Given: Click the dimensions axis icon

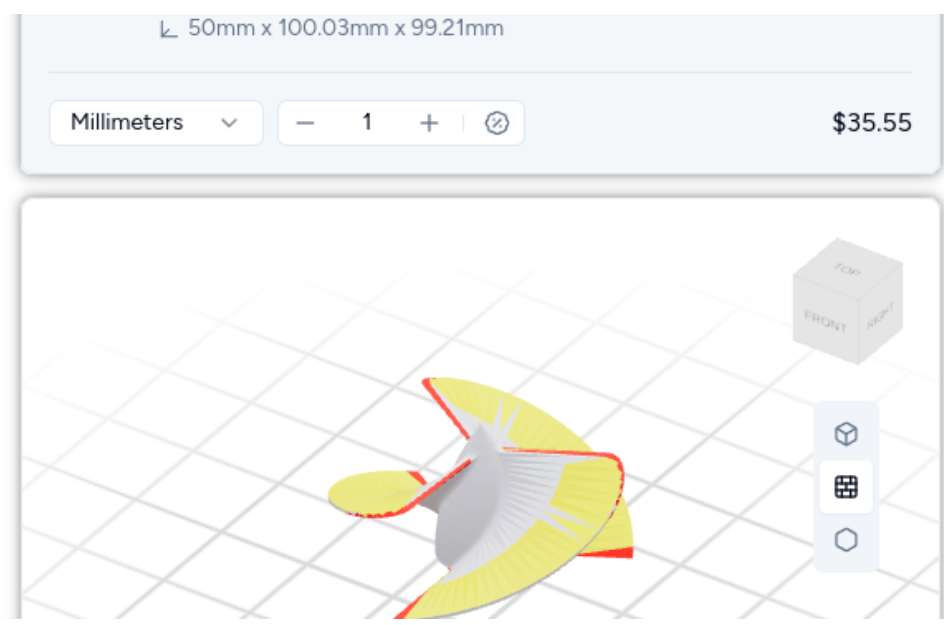Looking at the screenshot, I should point(168,29).
